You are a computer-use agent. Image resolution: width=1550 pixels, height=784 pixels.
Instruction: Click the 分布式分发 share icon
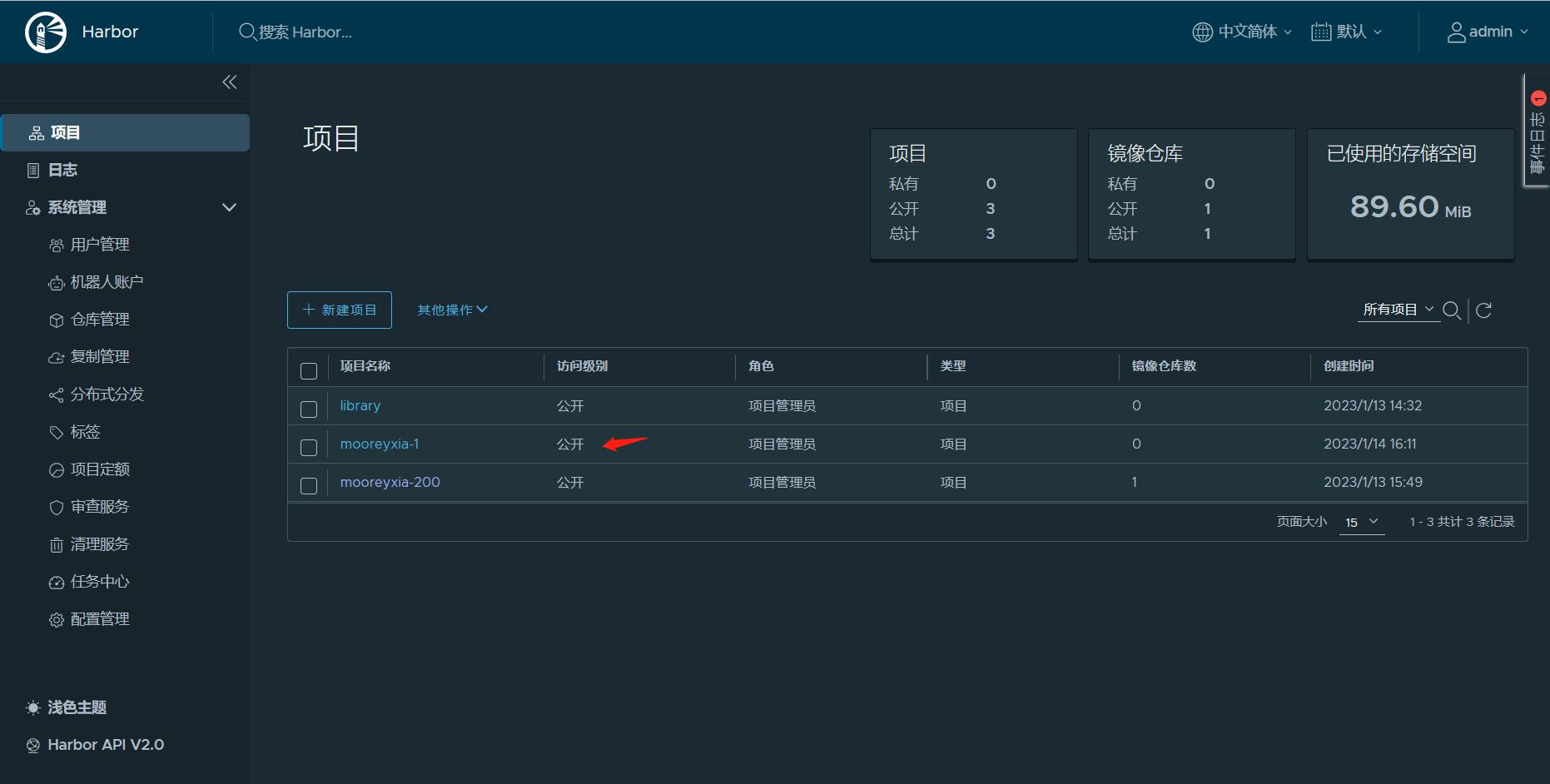(x=57, y=395)
